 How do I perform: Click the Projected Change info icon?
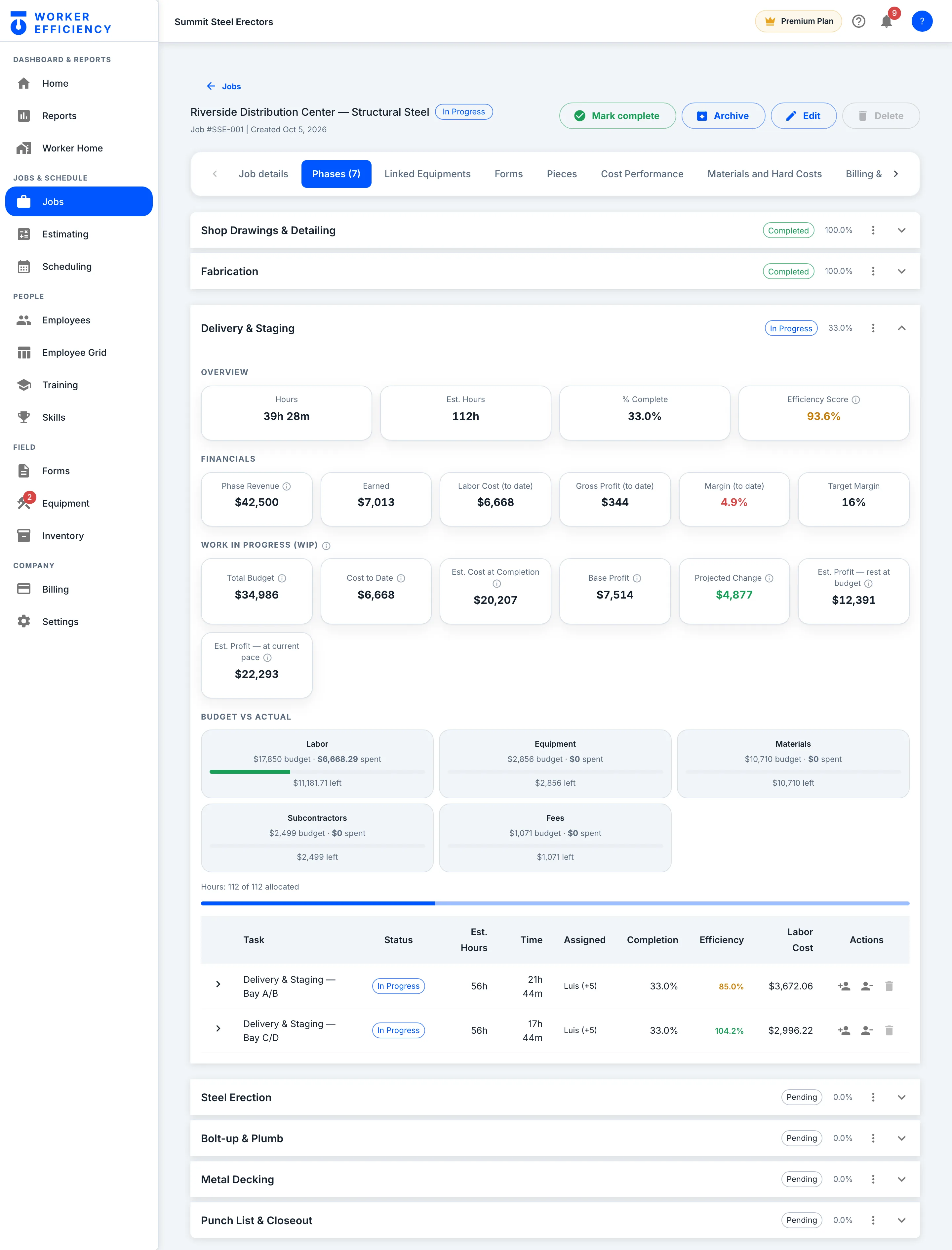point(769,578)
